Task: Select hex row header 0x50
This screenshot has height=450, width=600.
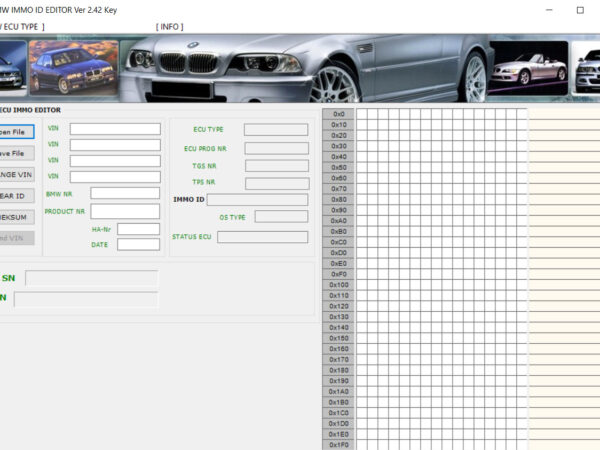Action: pos(338,168)
